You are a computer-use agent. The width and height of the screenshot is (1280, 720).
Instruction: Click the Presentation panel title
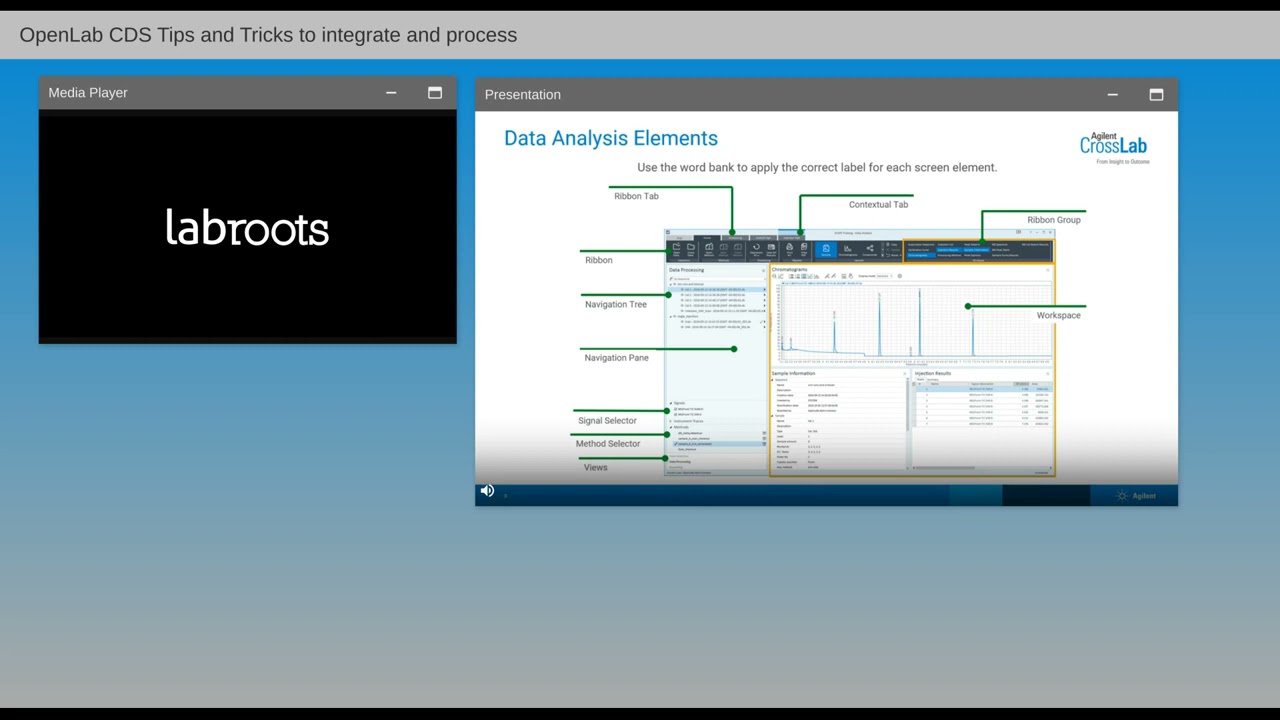tap(523, 95)
